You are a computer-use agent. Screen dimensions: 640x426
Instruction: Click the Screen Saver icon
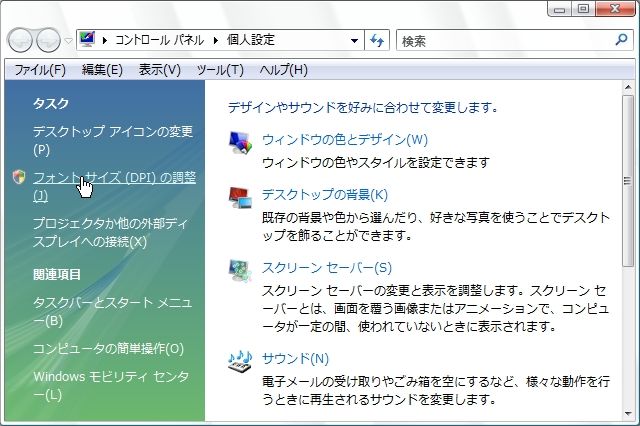pos(240,271)
